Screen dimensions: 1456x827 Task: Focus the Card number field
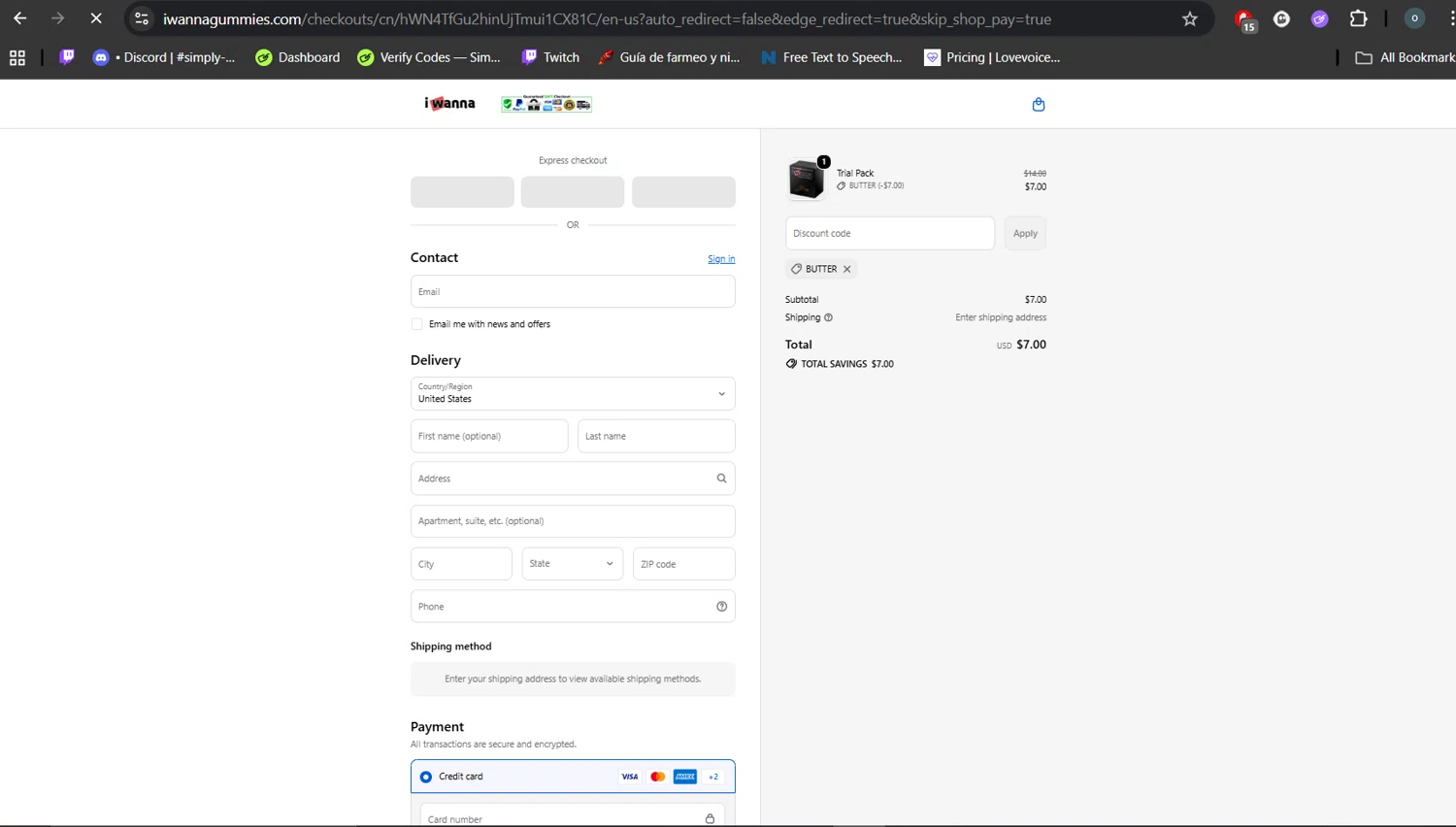tap(573, 817)
